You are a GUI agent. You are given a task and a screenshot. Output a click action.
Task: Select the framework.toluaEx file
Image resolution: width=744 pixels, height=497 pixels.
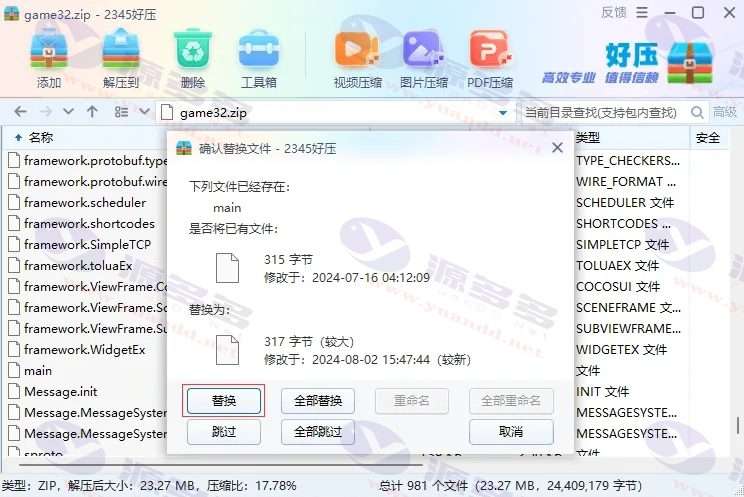(78, 265)
